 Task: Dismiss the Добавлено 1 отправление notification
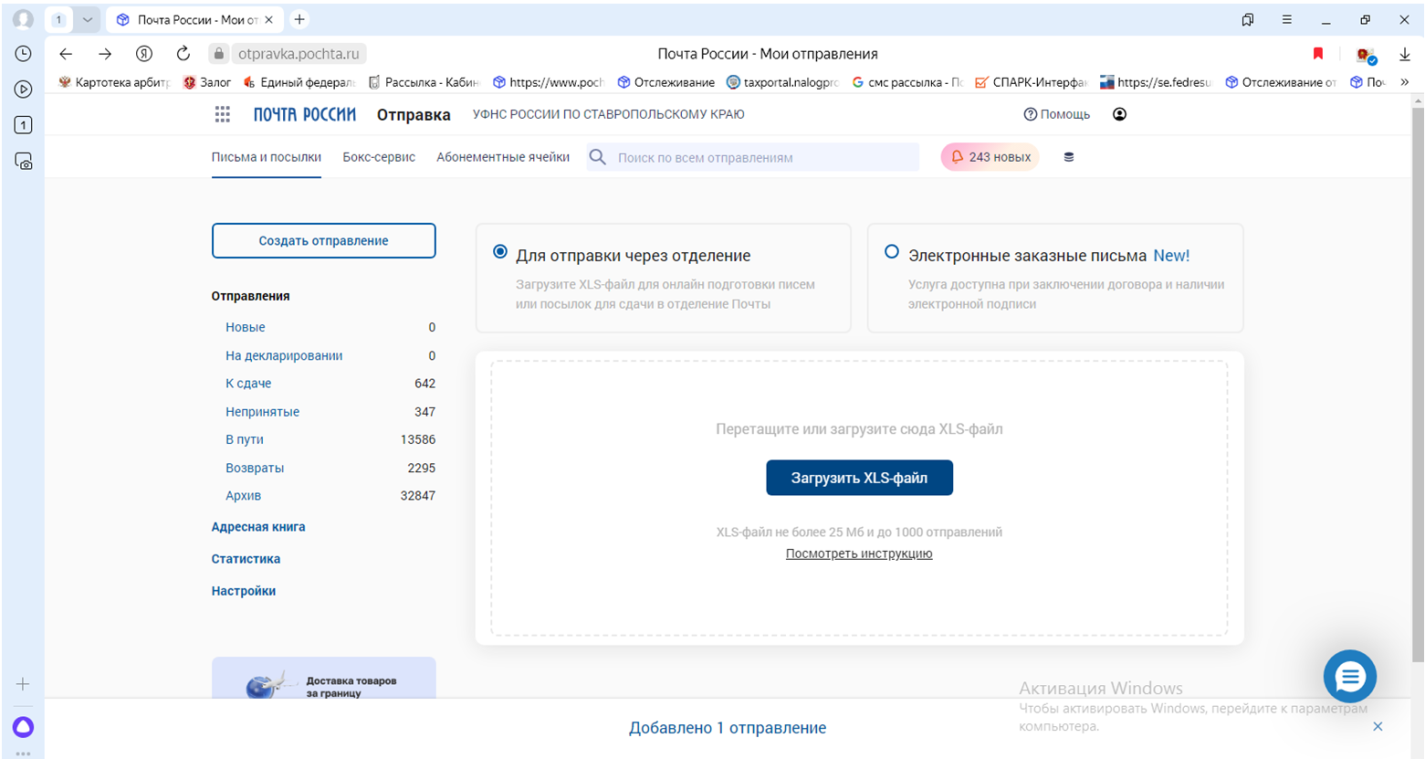[x=1377, y=727]
